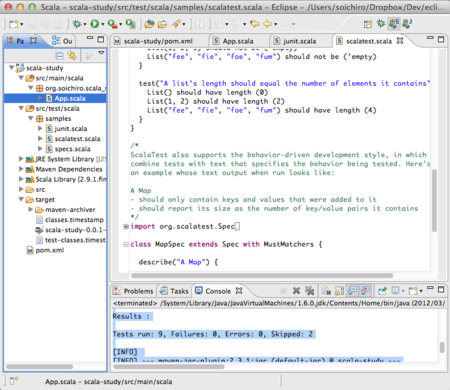Click the Package Explorer horizontal scrollbar
The width and height of the screenshot is (450, 390).
(39, 367)
